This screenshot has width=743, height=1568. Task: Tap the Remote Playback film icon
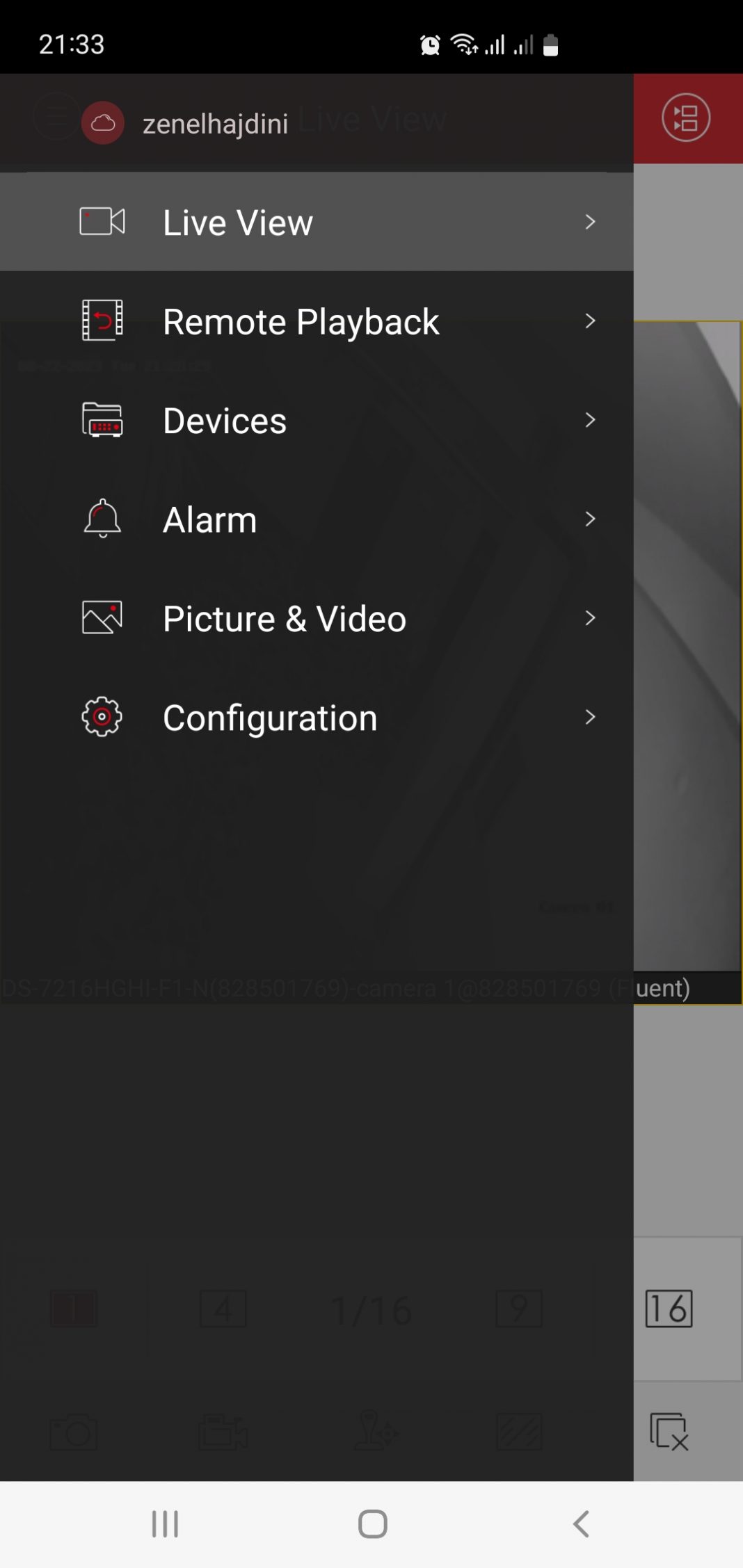102,321
